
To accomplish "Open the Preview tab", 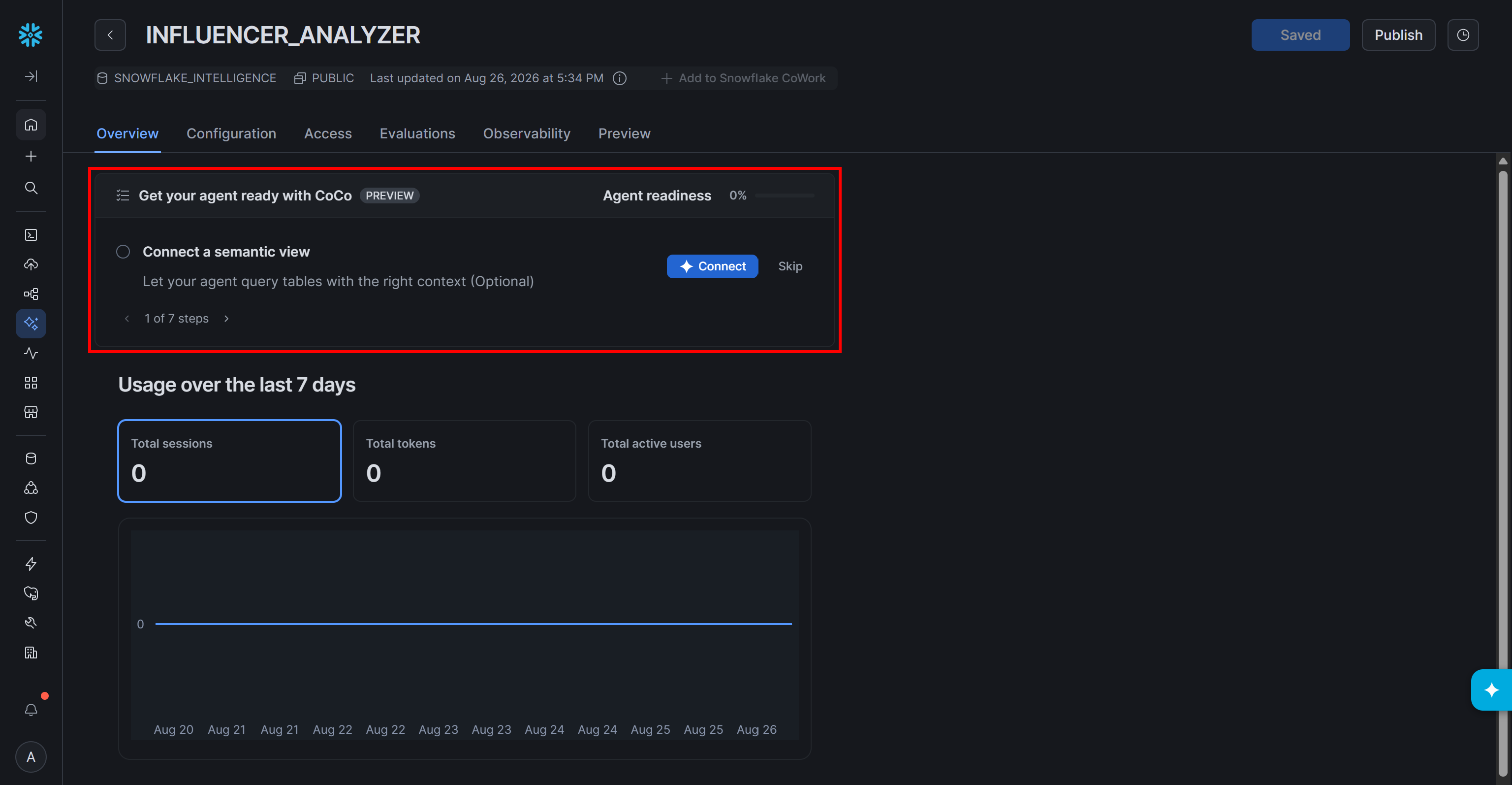I will click(624, 134).
